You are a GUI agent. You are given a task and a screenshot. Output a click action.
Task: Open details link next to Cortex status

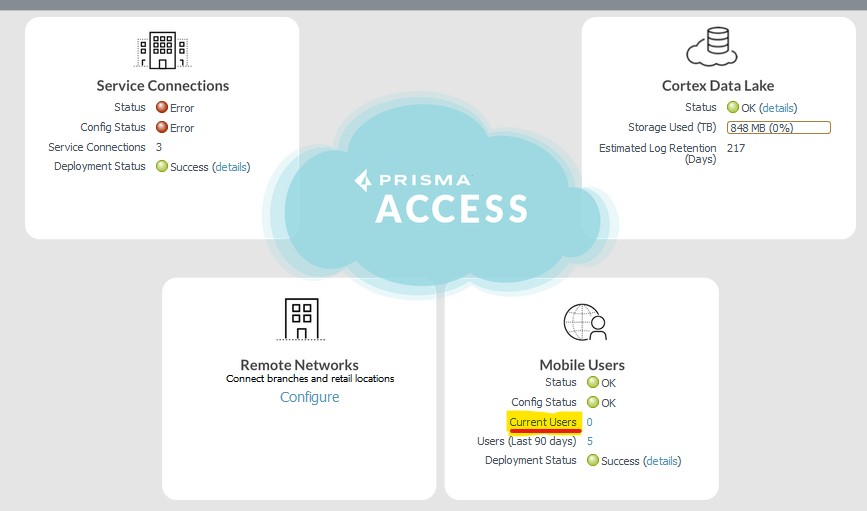pyautogui.click(x=778, y=108)
